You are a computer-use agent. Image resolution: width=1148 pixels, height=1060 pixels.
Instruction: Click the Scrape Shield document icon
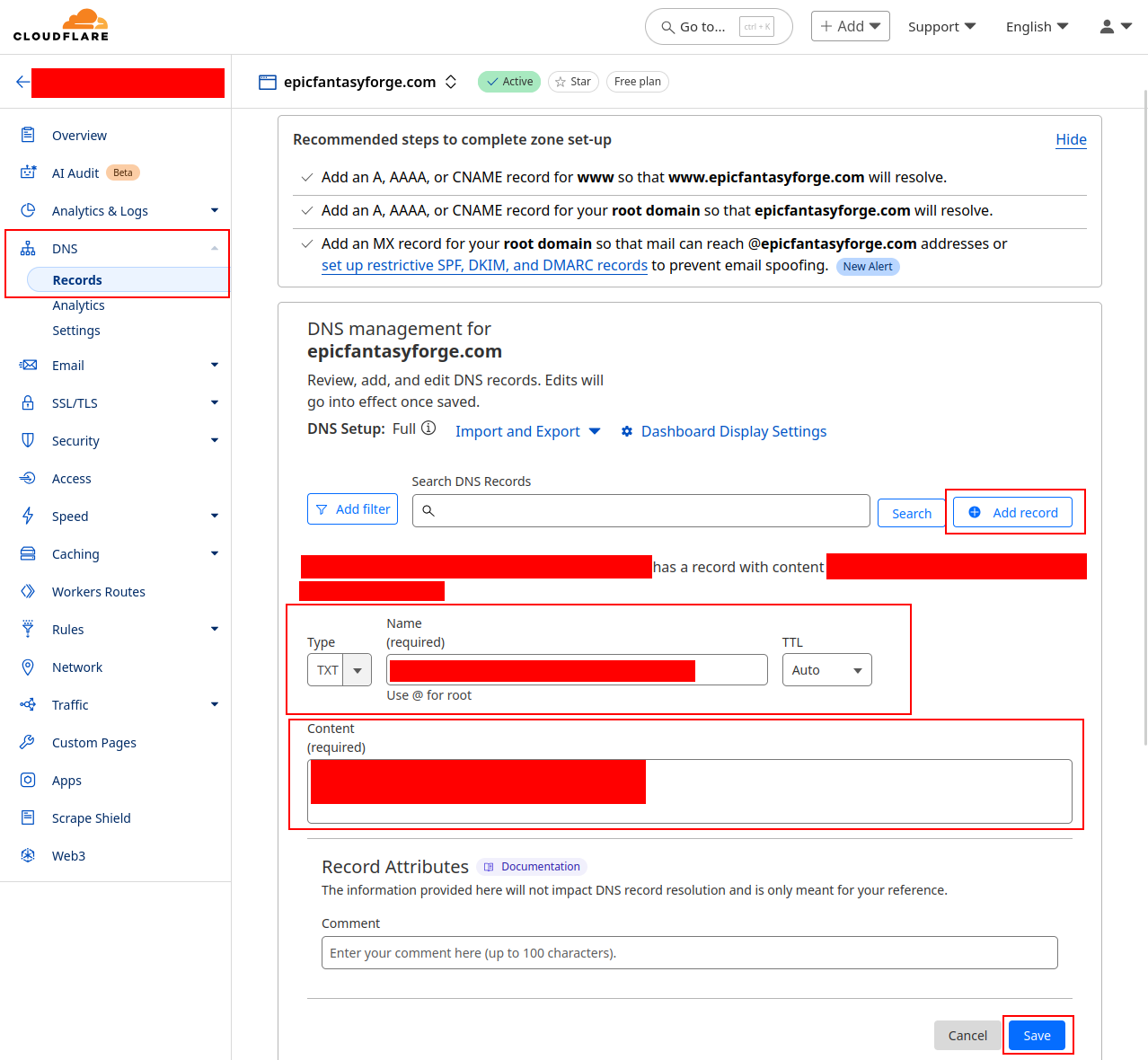(28, 817)
